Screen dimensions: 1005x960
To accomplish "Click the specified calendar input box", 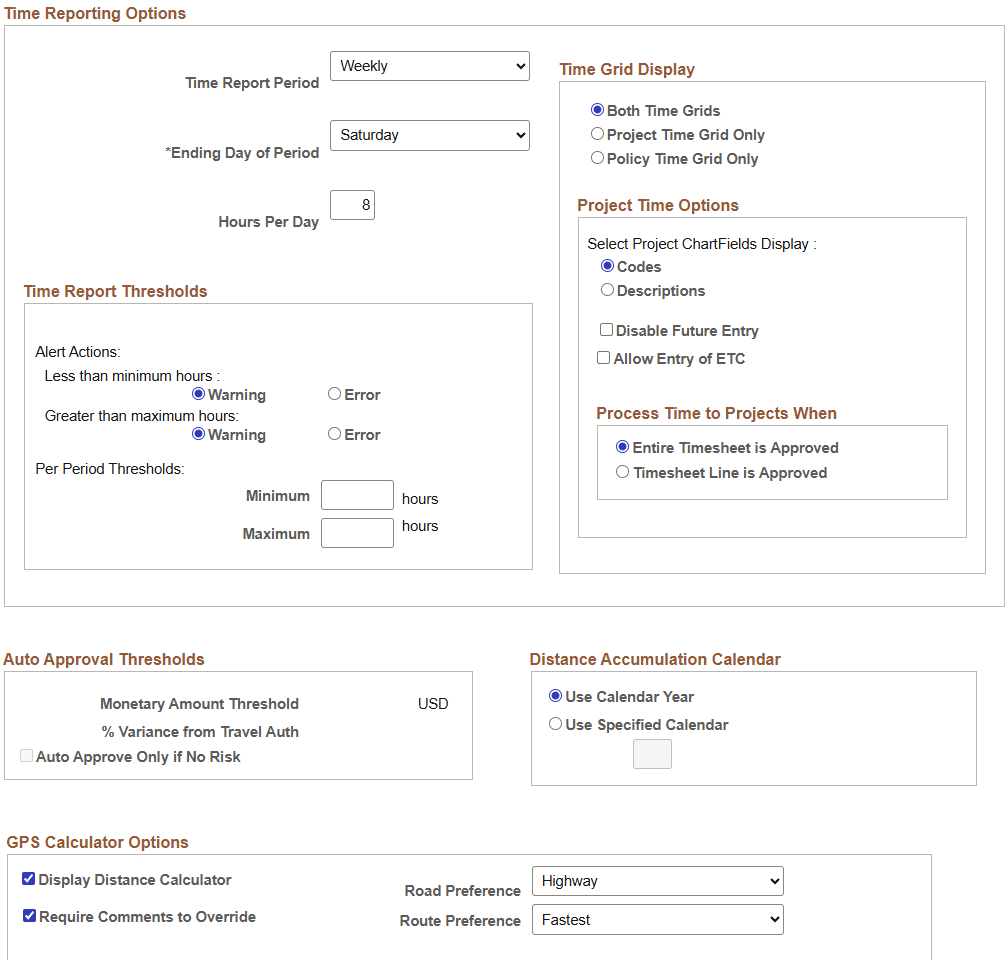I will tap(652, 754).
